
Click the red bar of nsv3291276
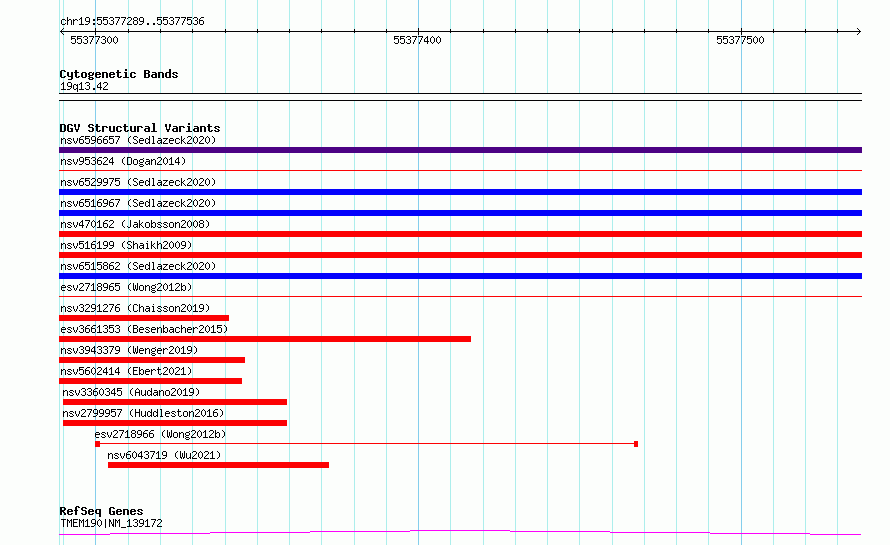(x=144, y=318)
